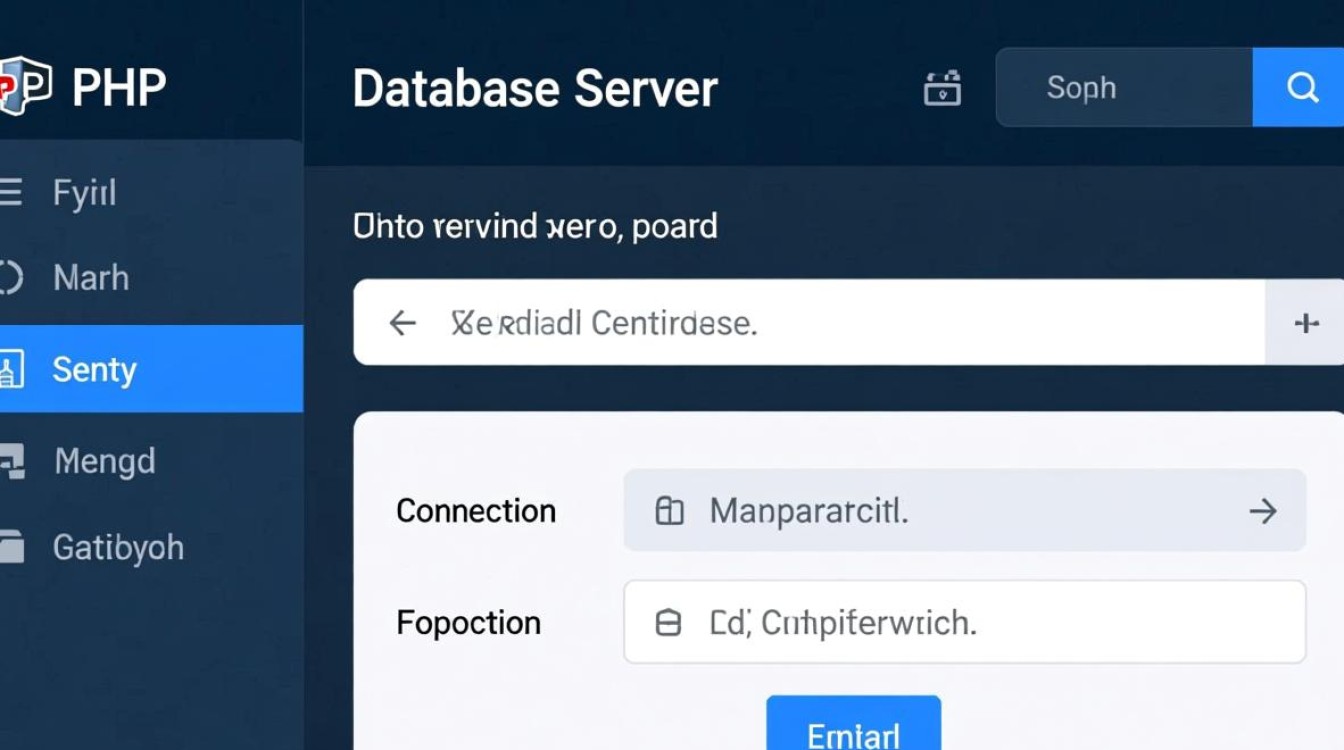Click the folder icon beside Gatibyoh

(x=10, y=547)
